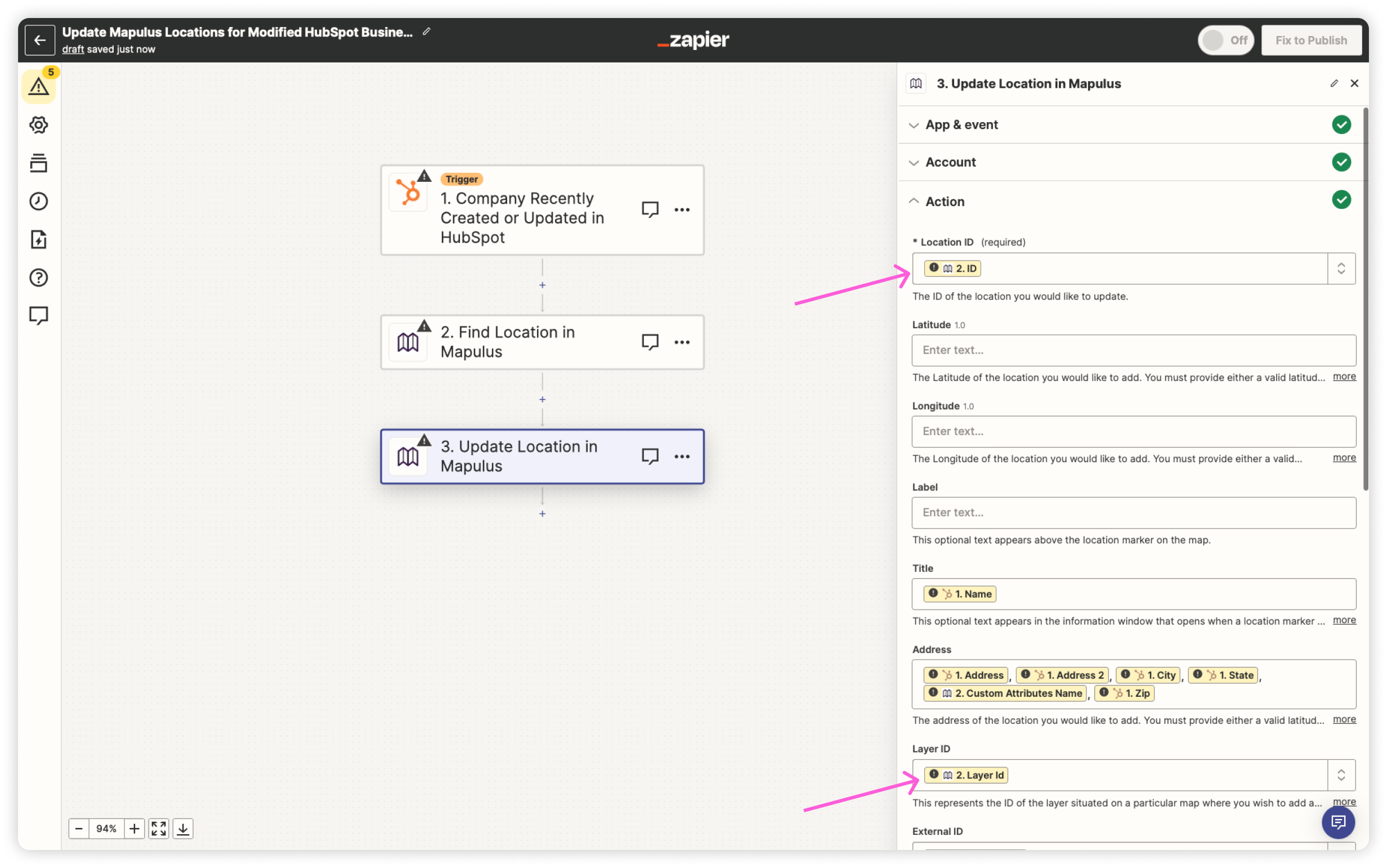The image size is (1387, 868).
Task: Click the Mapulus map icon on step 3
Action: pyautogui.click(x=408, y=457)
